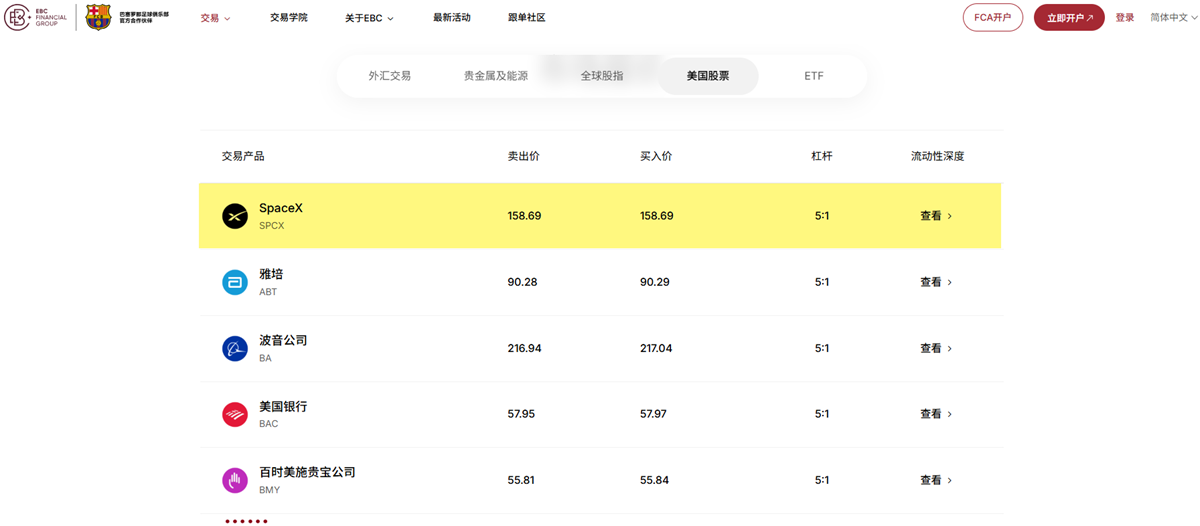The width and height of the screenshot is (1200, 526).
Task: Click the 美国银行 product name
Action: tap(283, 407)
